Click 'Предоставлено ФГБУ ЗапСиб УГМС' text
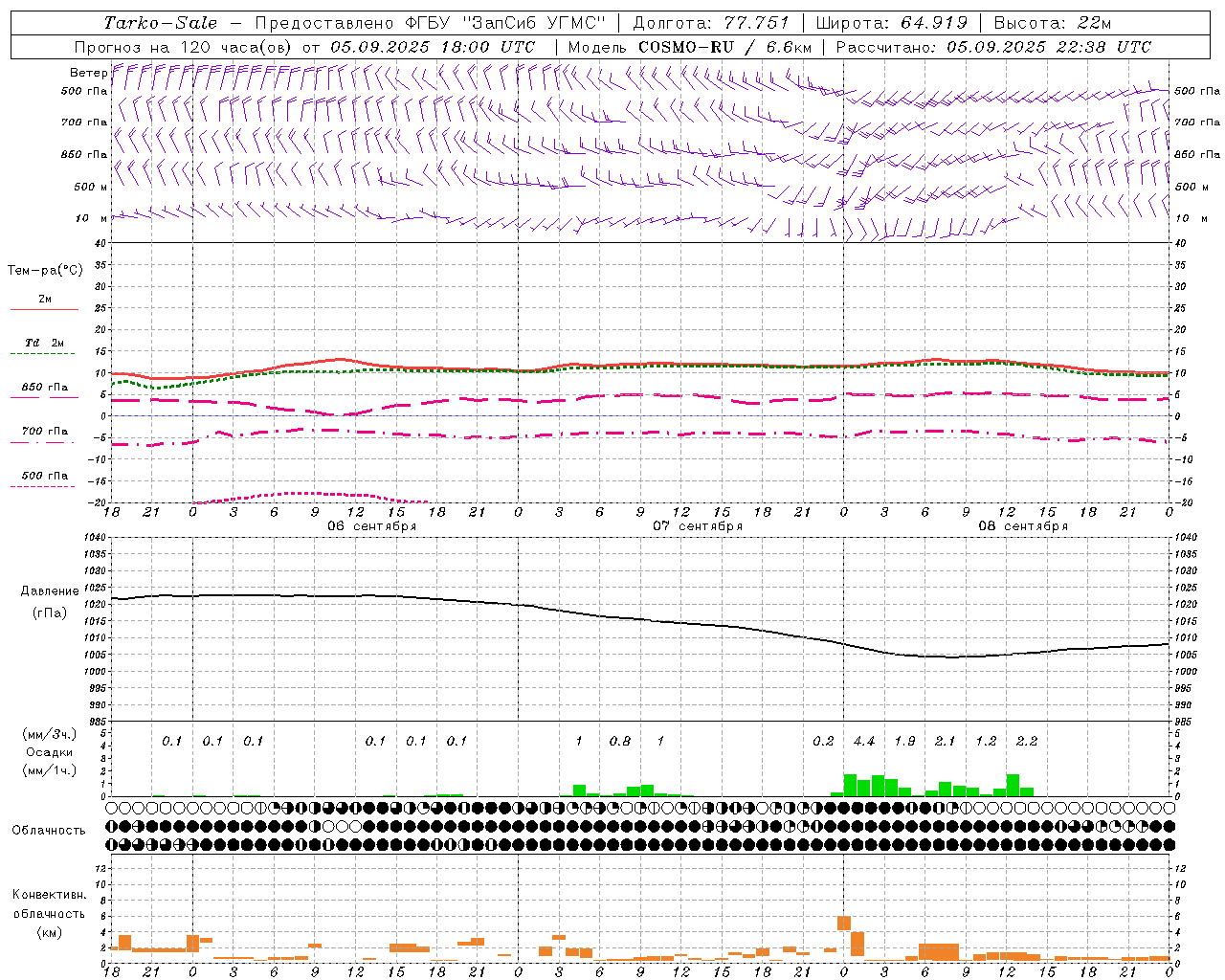Image resolution: width=1225 pixels, height=980 pixels. coord(430,23)
